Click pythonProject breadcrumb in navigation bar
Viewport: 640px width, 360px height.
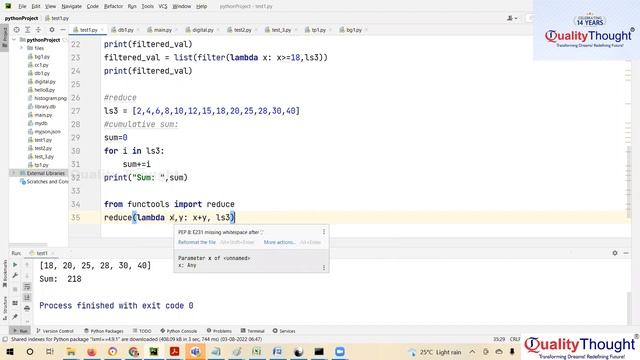pos(21,18)
